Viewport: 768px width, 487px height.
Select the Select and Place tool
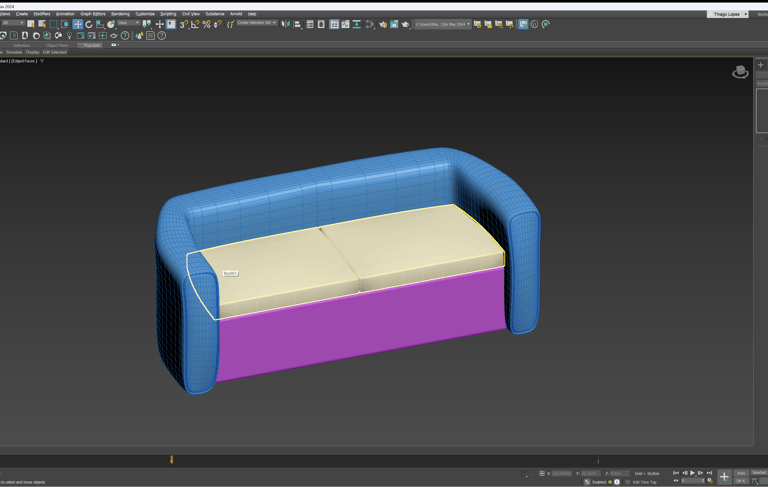pos(111,24)
